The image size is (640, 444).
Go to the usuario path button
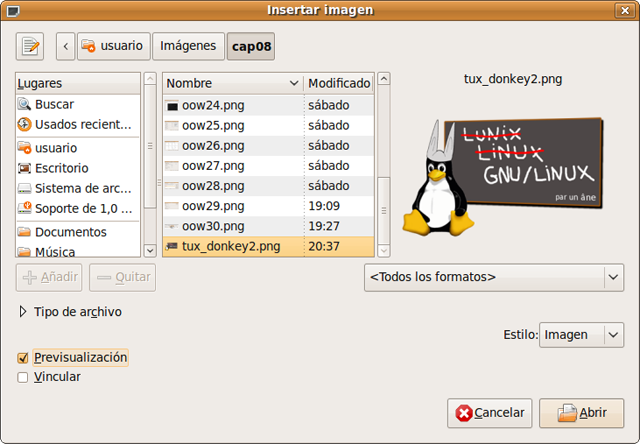[114, 45]
